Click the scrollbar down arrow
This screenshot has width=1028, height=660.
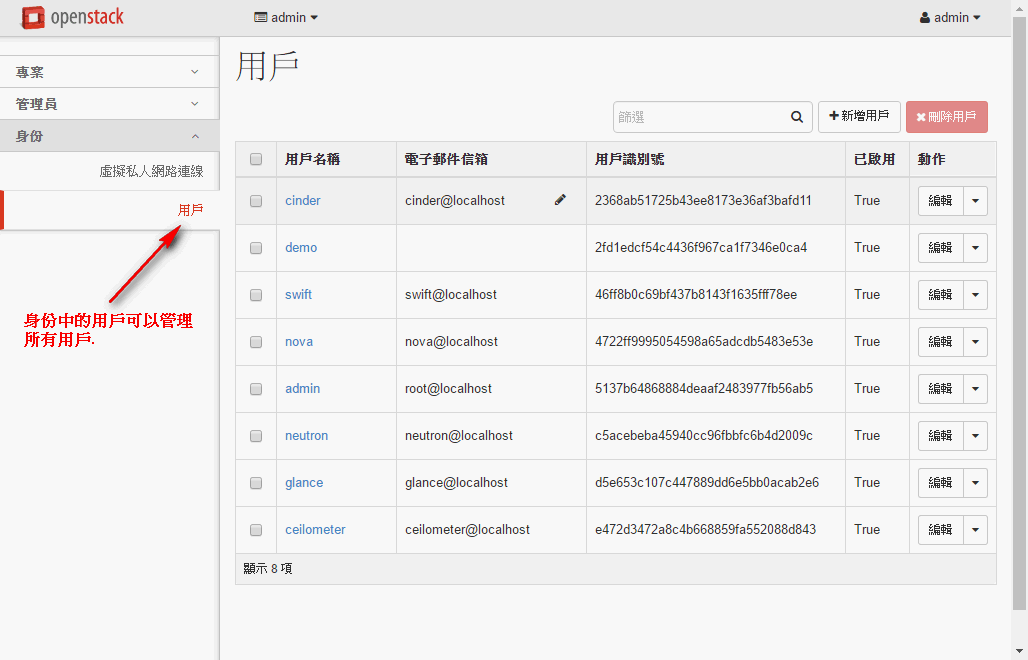click(x=1019, y=651)
